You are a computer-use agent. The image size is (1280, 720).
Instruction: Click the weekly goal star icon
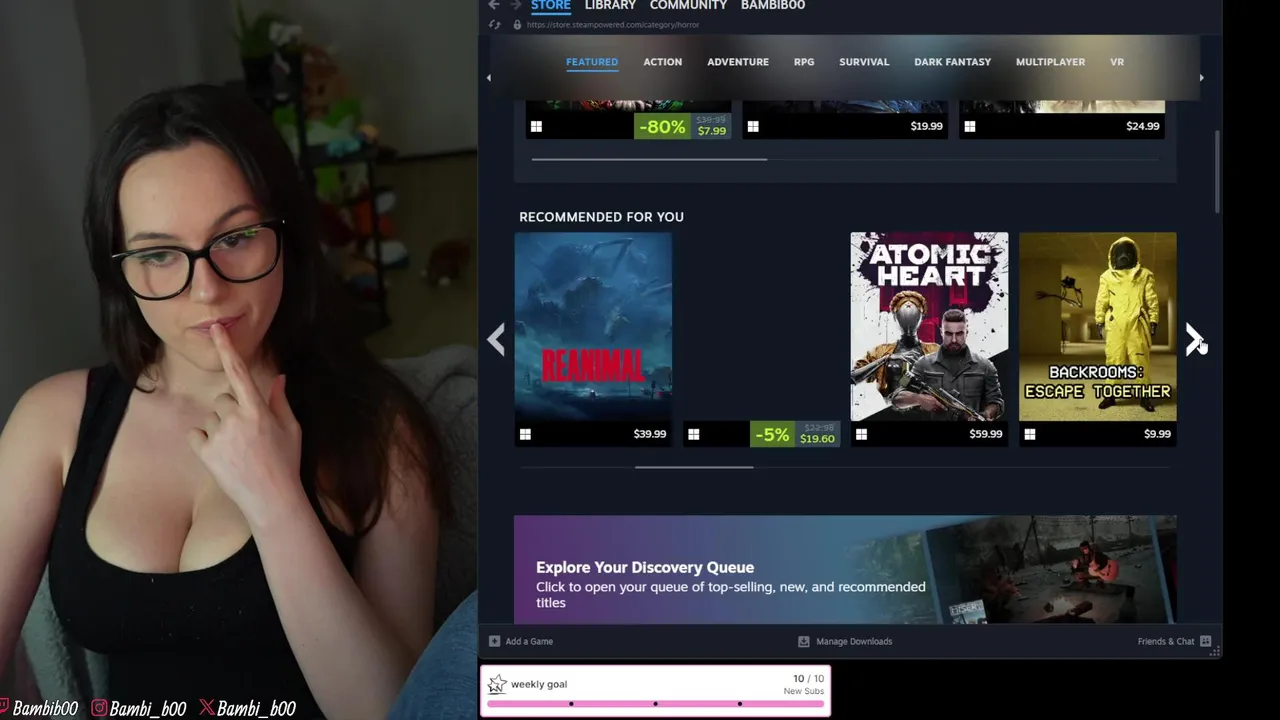coord(497,685)
